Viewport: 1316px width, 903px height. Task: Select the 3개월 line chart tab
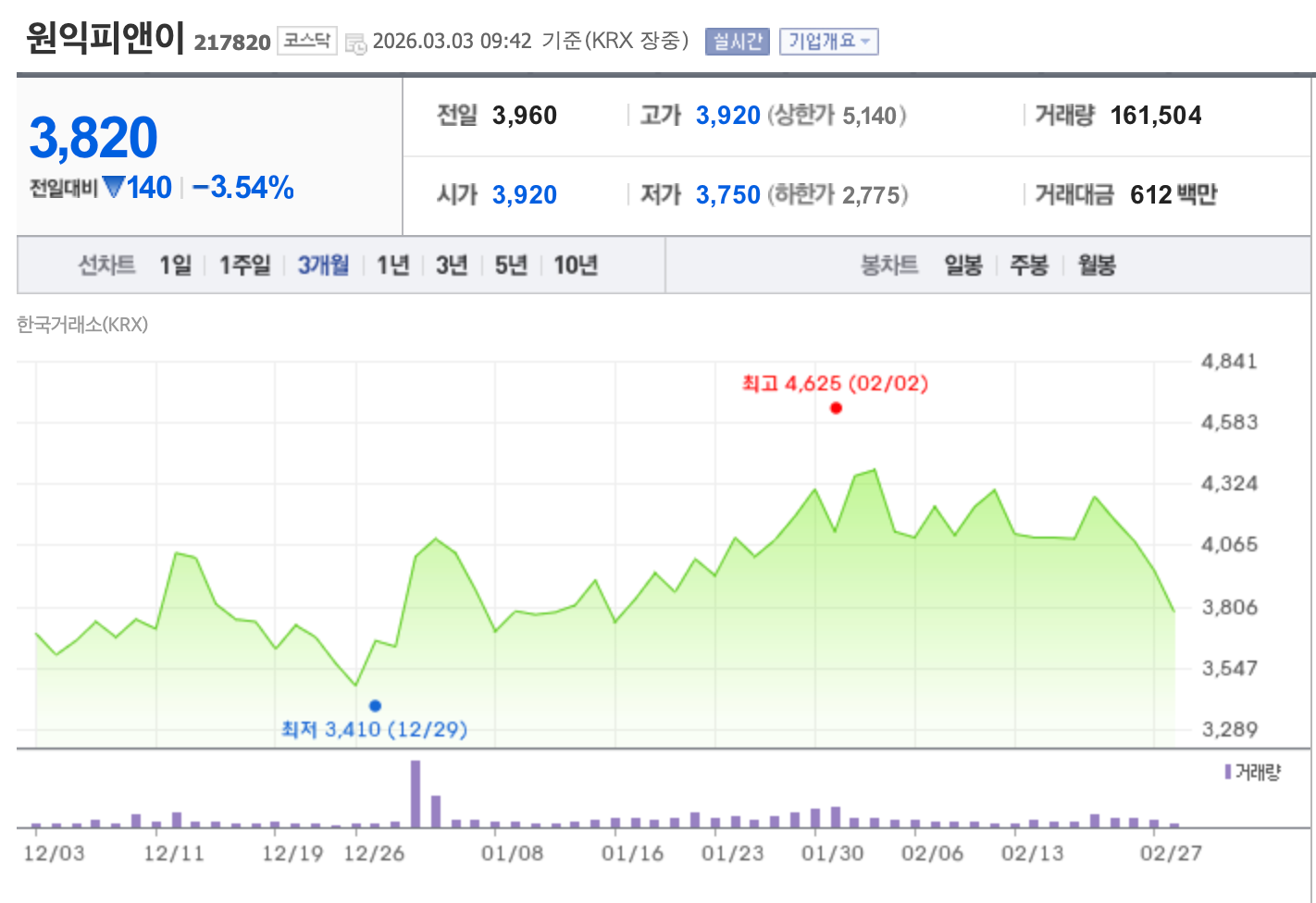click(x=323, y=266)
